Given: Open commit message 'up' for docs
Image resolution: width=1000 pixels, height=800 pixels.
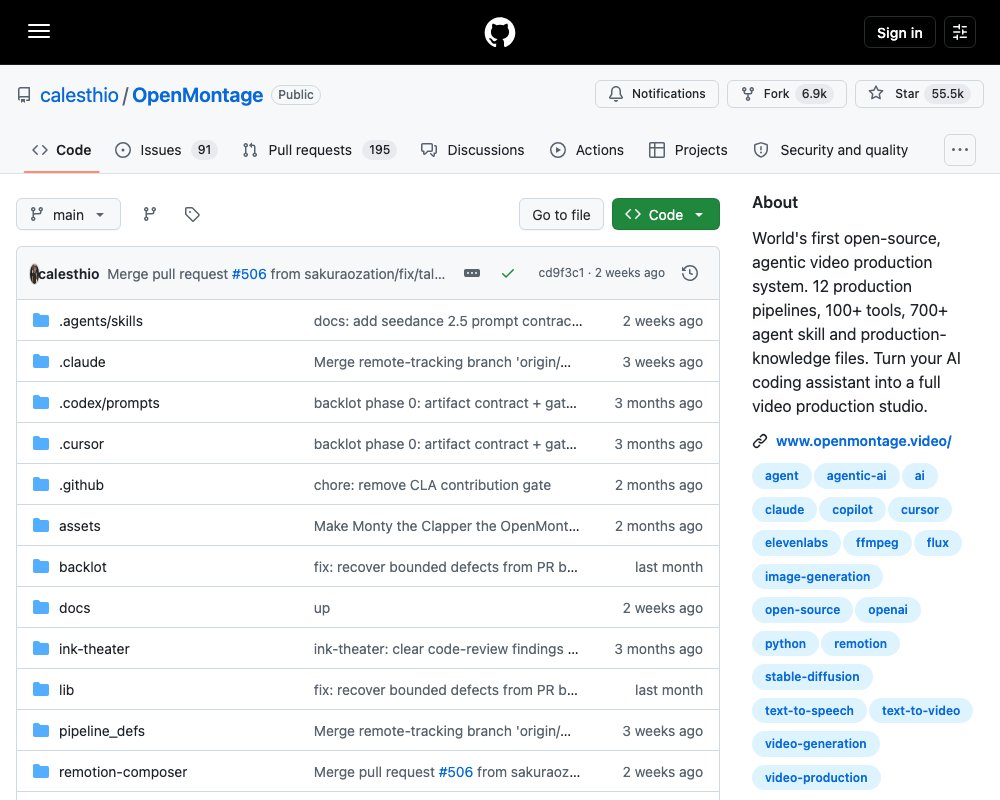Looking at the screenshot, I should (321, 608).
